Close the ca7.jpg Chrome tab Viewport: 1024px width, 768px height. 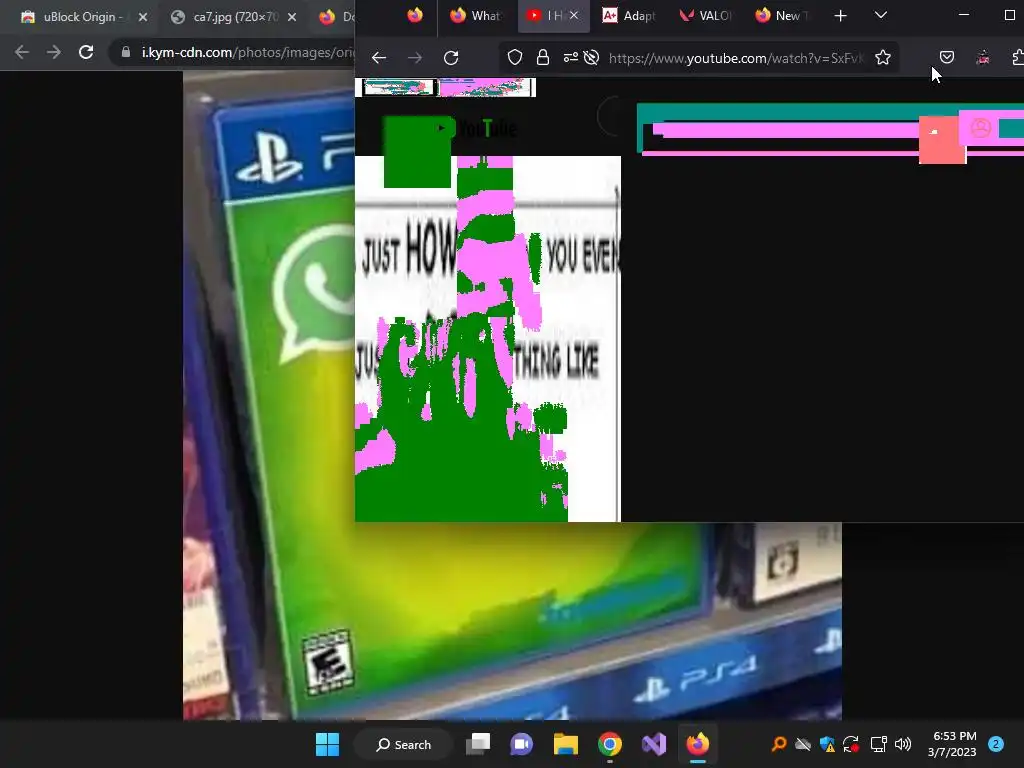(292, 17)
